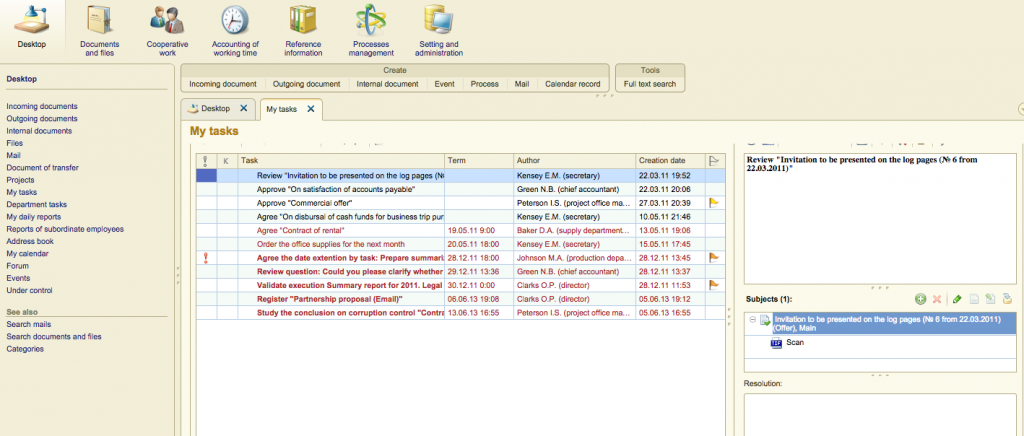Sort by Author column header
The image size is (1024, 436).
pyautogui.click(x=575, y=161)
